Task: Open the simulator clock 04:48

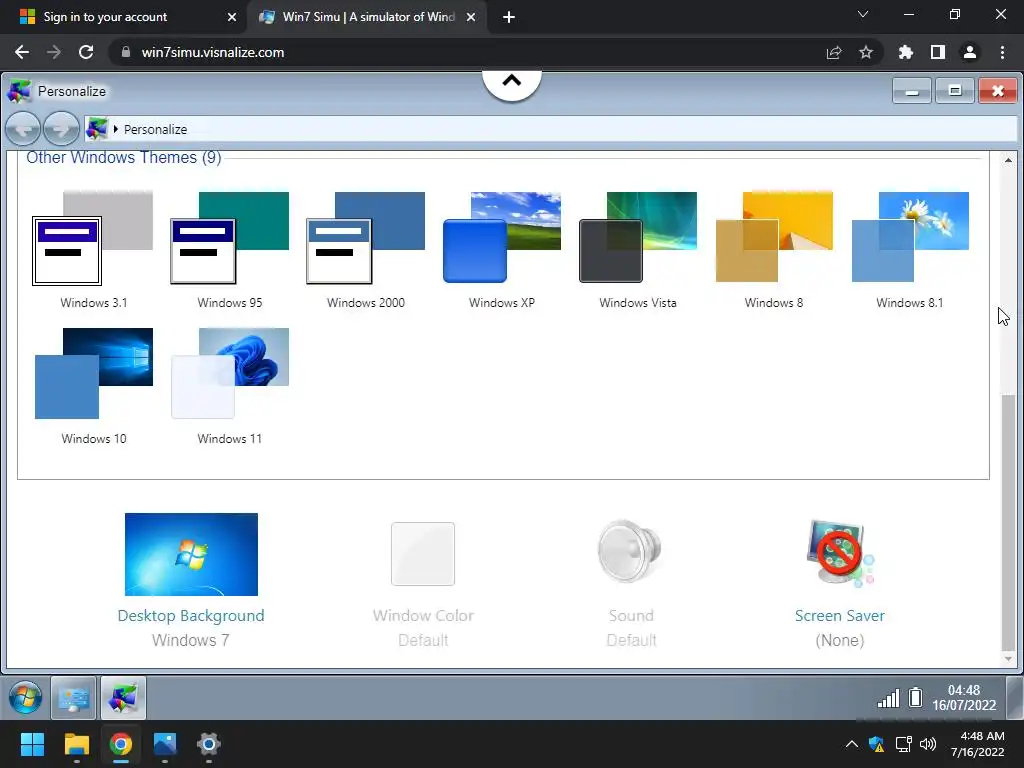Action: click(964, 697)
